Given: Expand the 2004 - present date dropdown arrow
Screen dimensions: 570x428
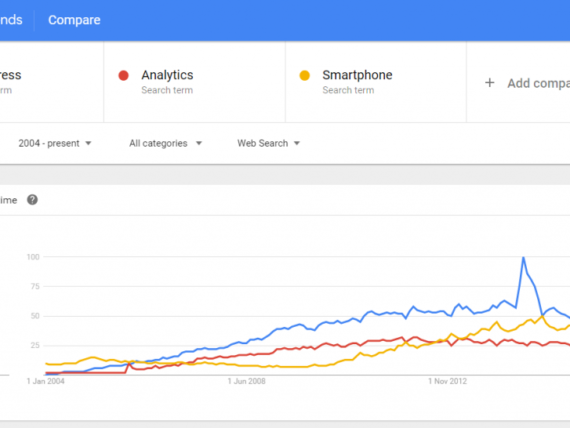Looking at the screenshot, I should (x=88, y=144).
